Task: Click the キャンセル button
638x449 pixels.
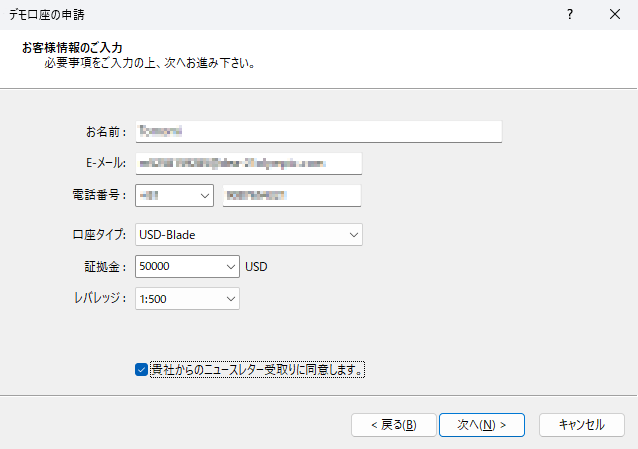Action: (581, 425)
